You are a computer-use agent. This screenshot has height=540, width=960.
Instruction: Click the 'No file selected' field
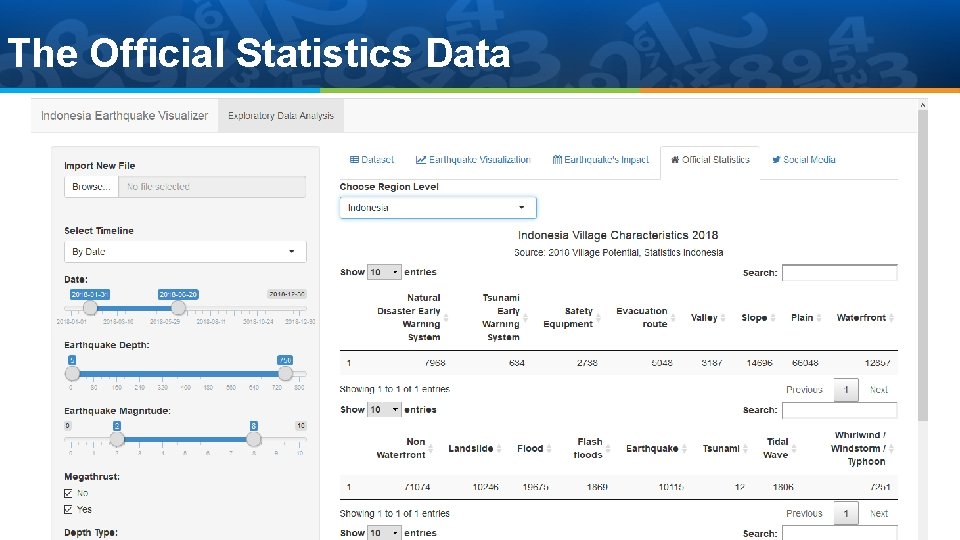[212, 187]
